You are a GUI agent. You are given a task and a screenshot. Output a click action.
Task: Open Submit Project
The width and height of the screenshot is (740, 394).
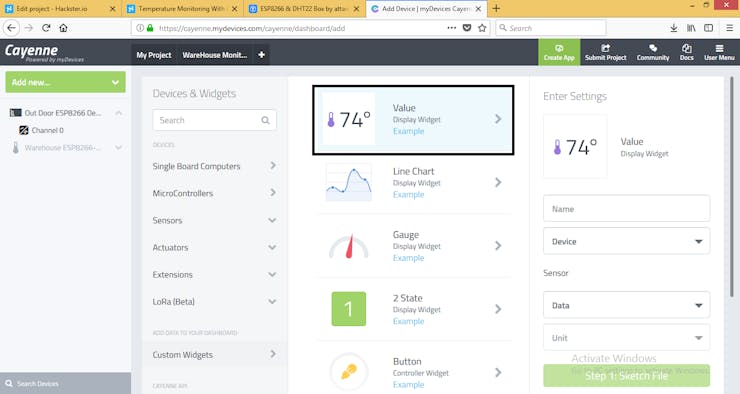pyautogui.click(x=605, y=52)
